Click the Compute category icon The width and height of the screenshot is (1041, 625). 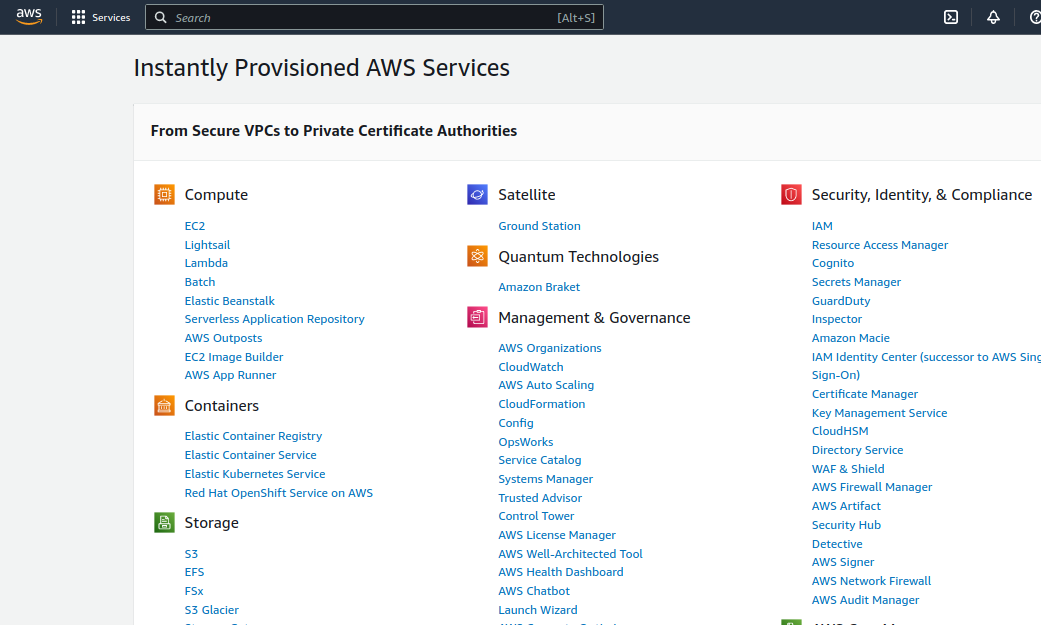click(164, 195)
